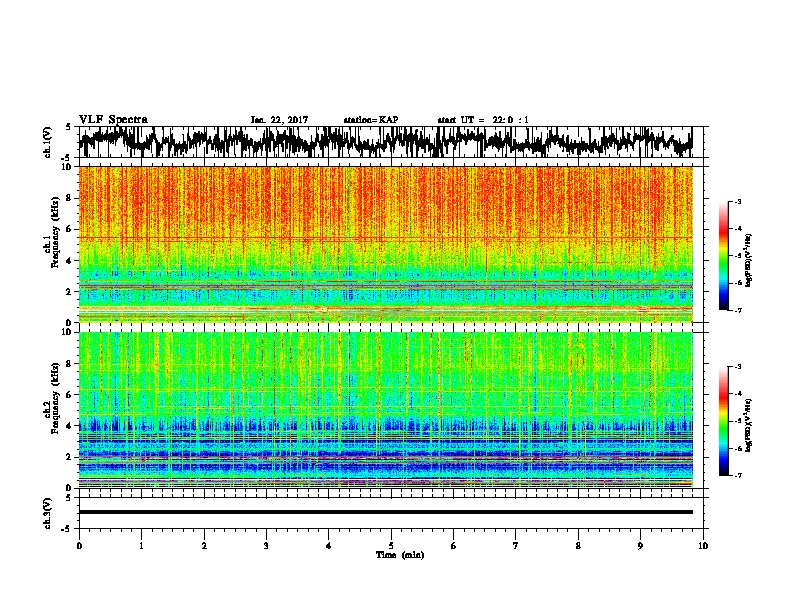Click the "-7" label on ch.1 color bar
Screen dimensions: 792x612
738,310
